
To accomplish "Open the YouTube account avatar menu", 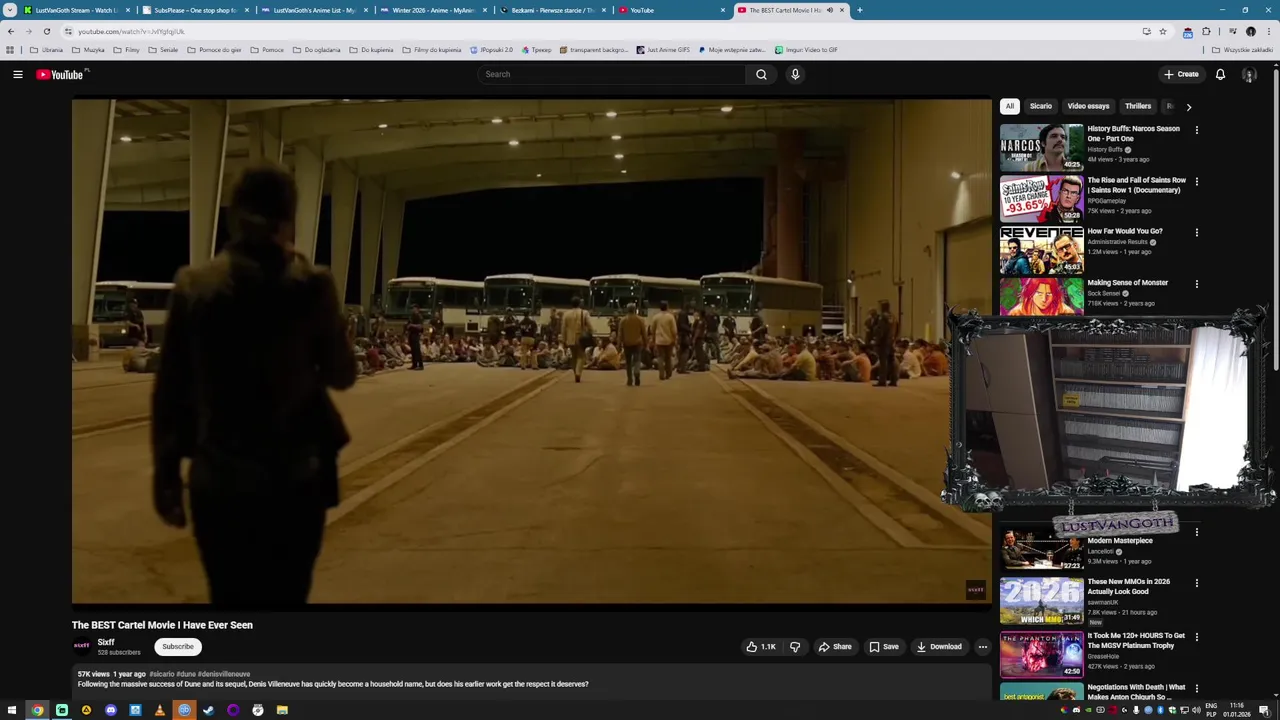I will [1249, 74].
